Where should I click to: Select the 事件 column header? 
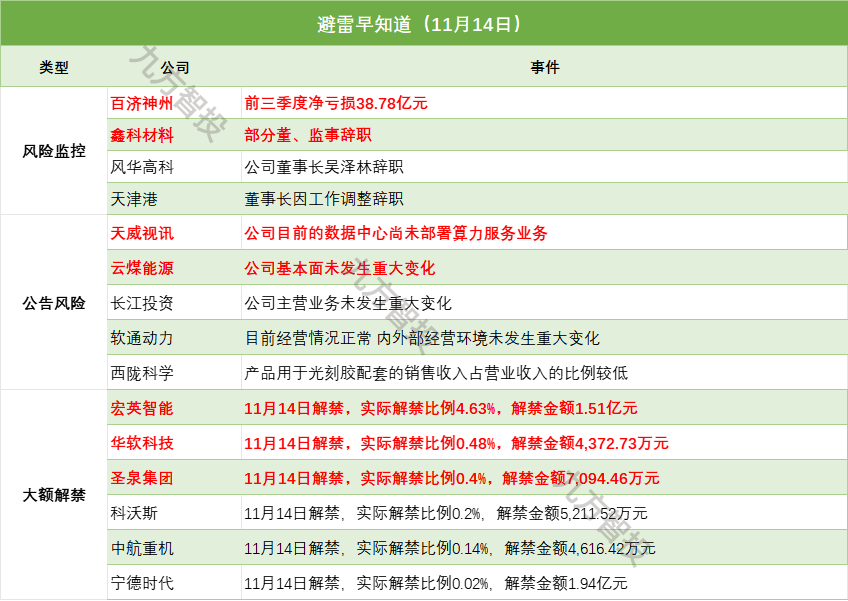tap(545, 67)
